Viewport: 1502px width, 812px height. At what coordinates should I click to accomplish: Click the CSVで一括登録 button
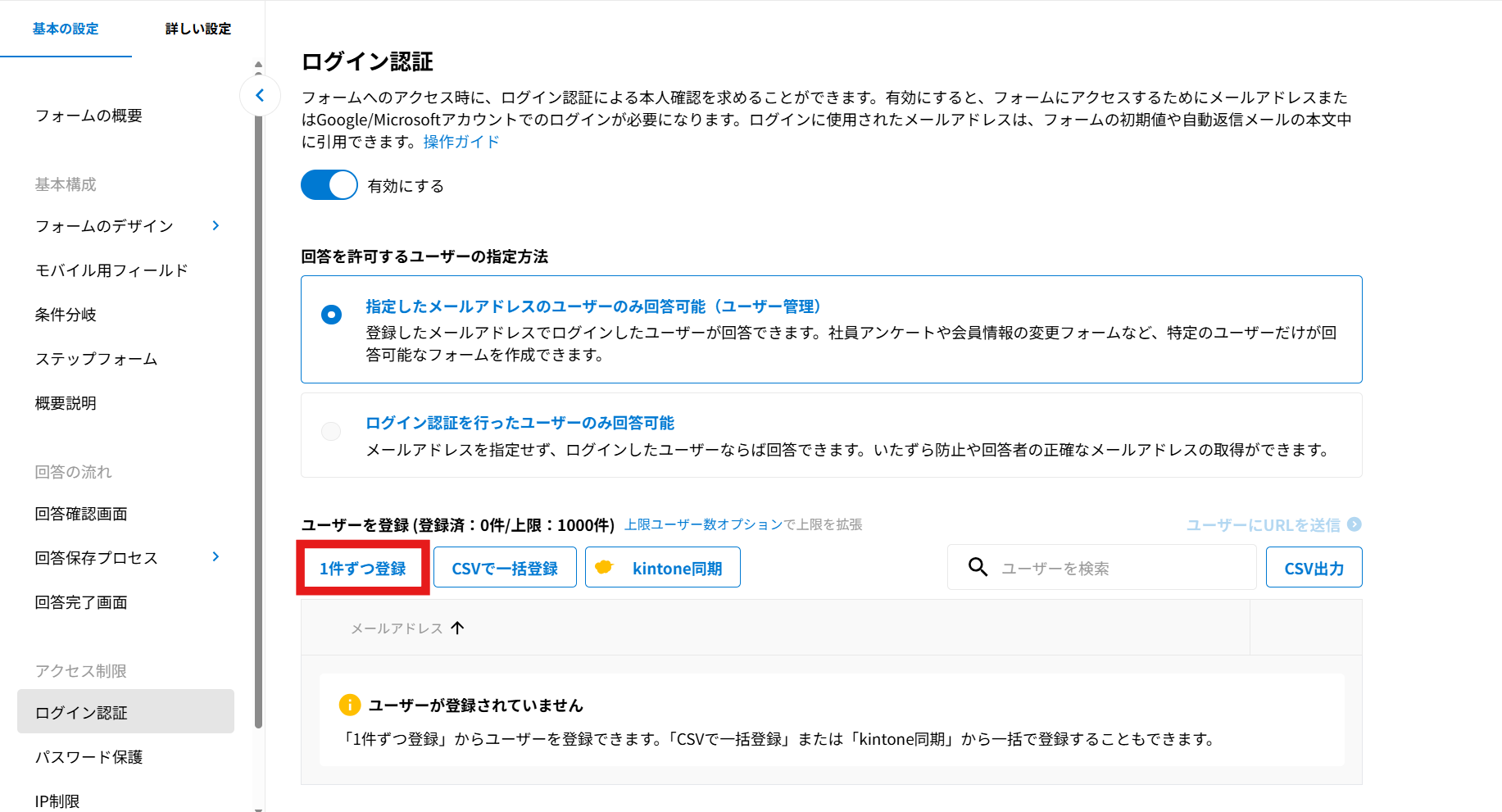pos(505,568)
